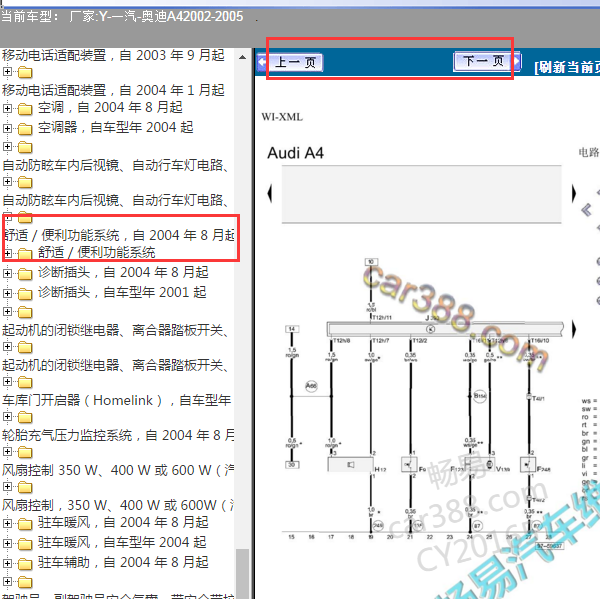This screenshot has height=599, width=600.
Task: Select 车库门开启器（Homelink）tree label
Action: pos(116,400)
